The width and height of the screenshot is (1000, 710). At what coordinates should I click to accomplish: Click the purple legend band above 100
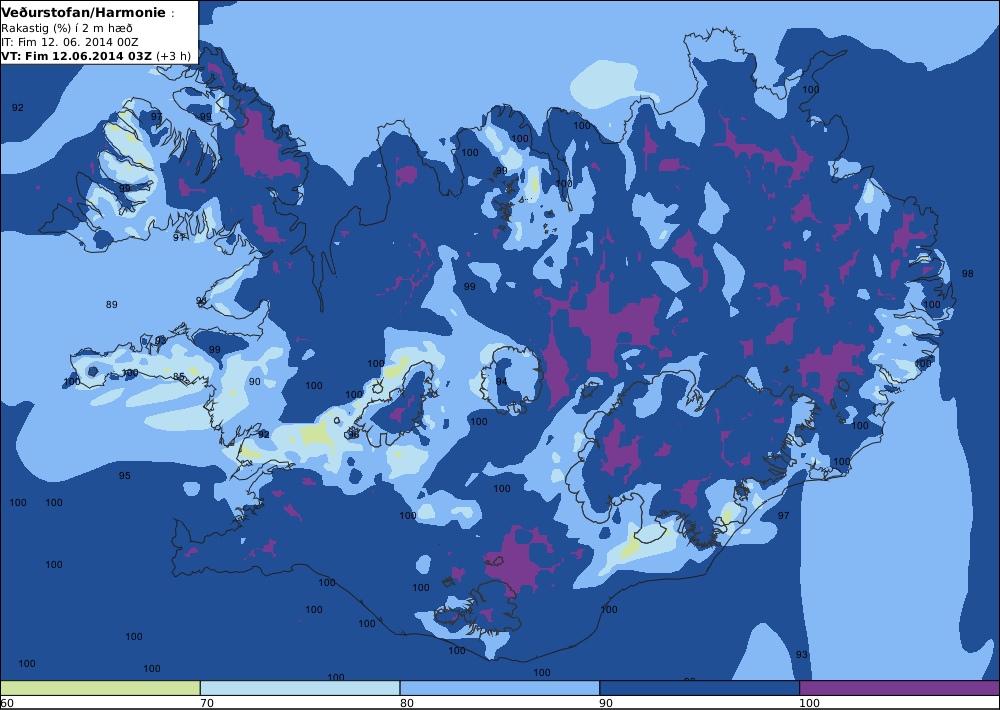899,688
